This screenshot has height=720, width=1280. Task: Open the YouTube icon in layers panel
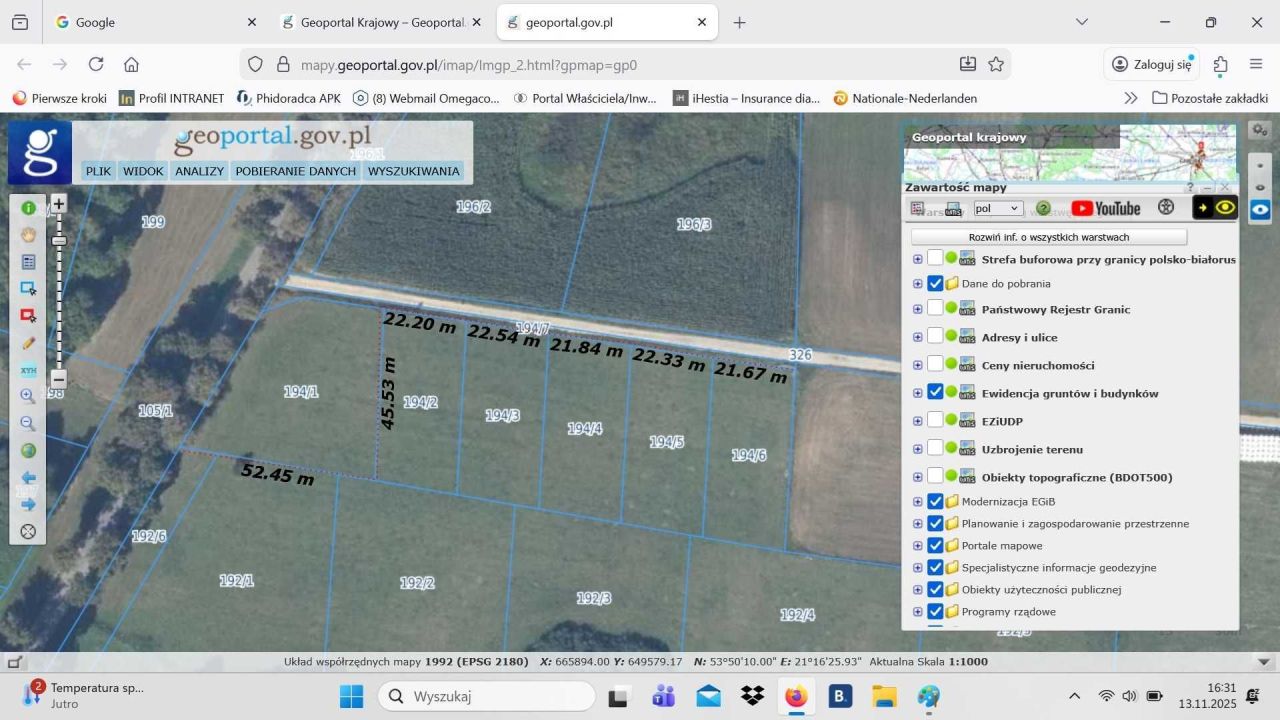point(1105,208)
